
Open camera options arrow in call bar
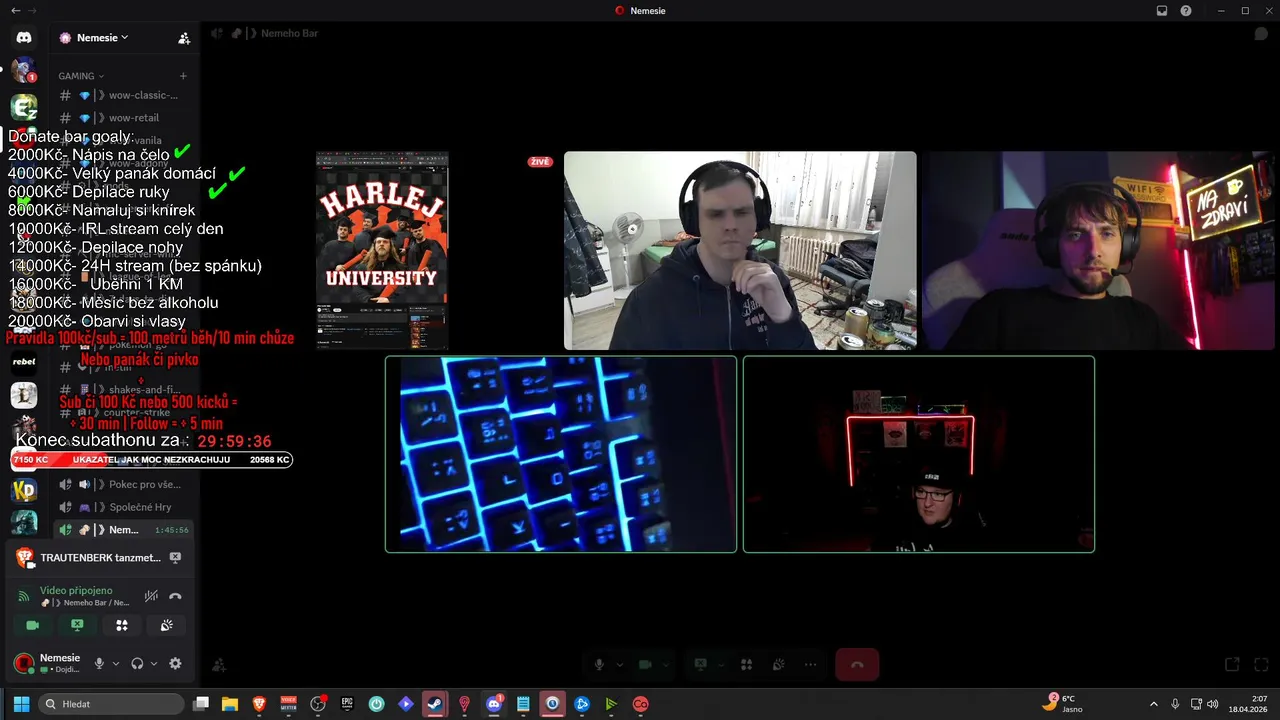point(665,664)
